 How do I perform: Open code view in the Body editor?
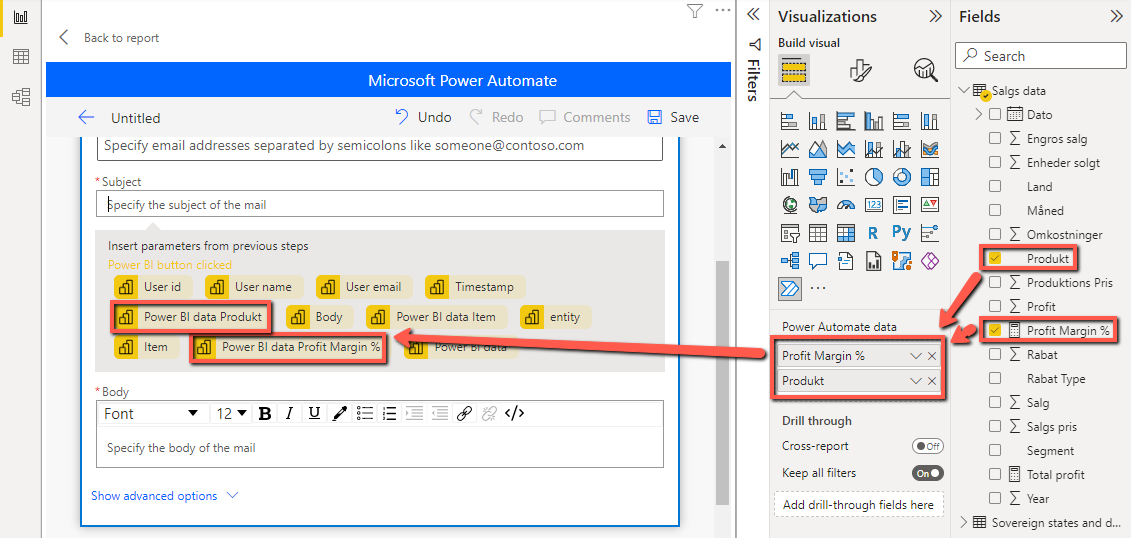click(514, 413)
